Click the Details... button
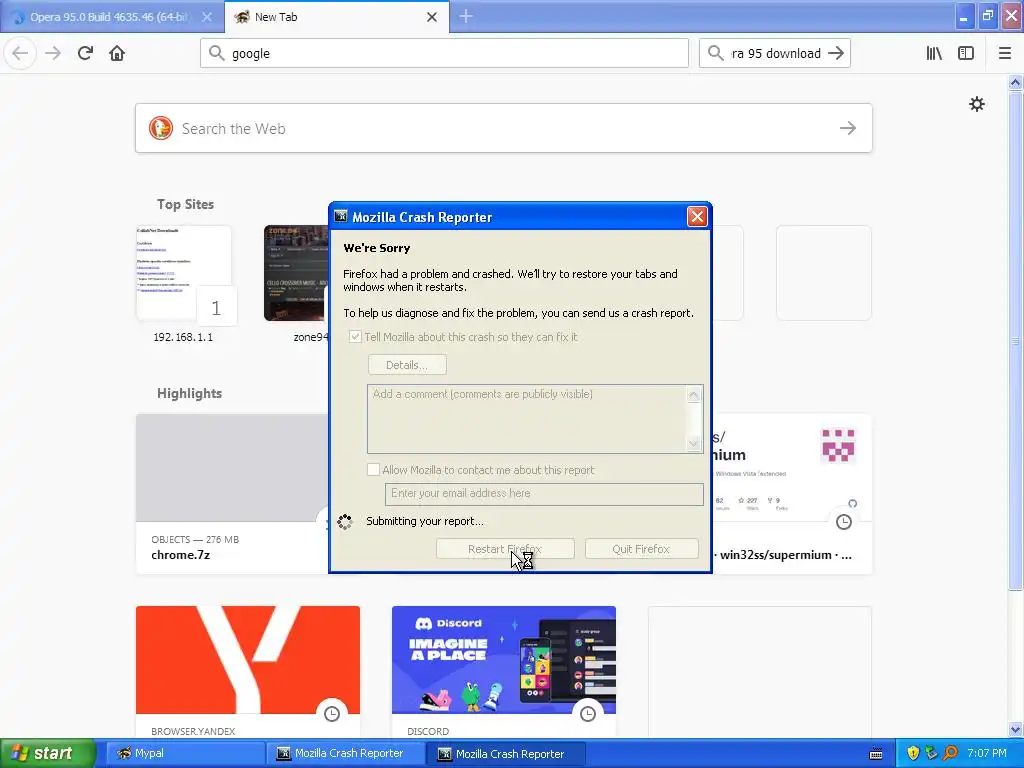 (x=407, y=365)
